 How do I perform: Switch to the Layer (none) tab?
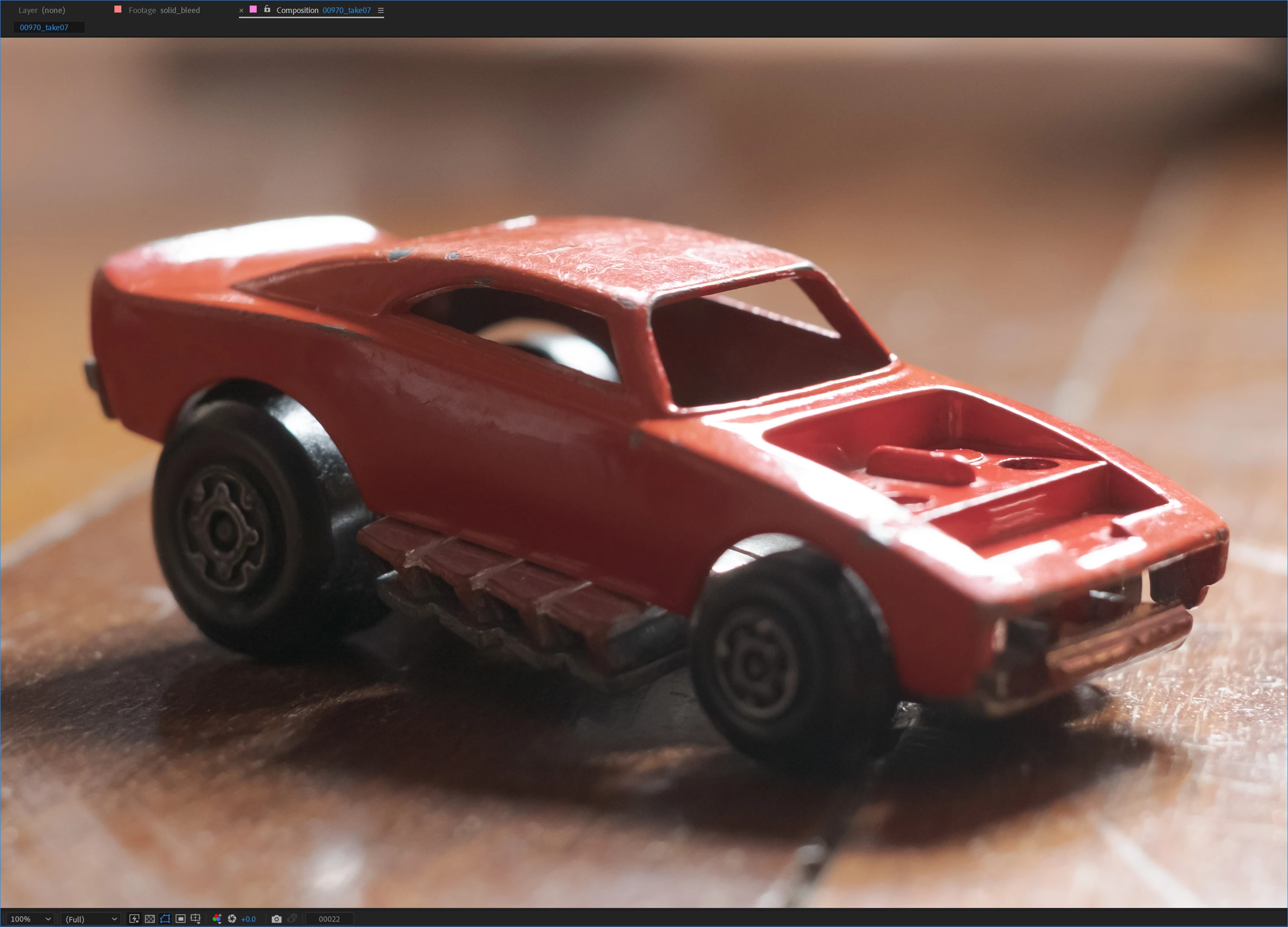point(41,10)
